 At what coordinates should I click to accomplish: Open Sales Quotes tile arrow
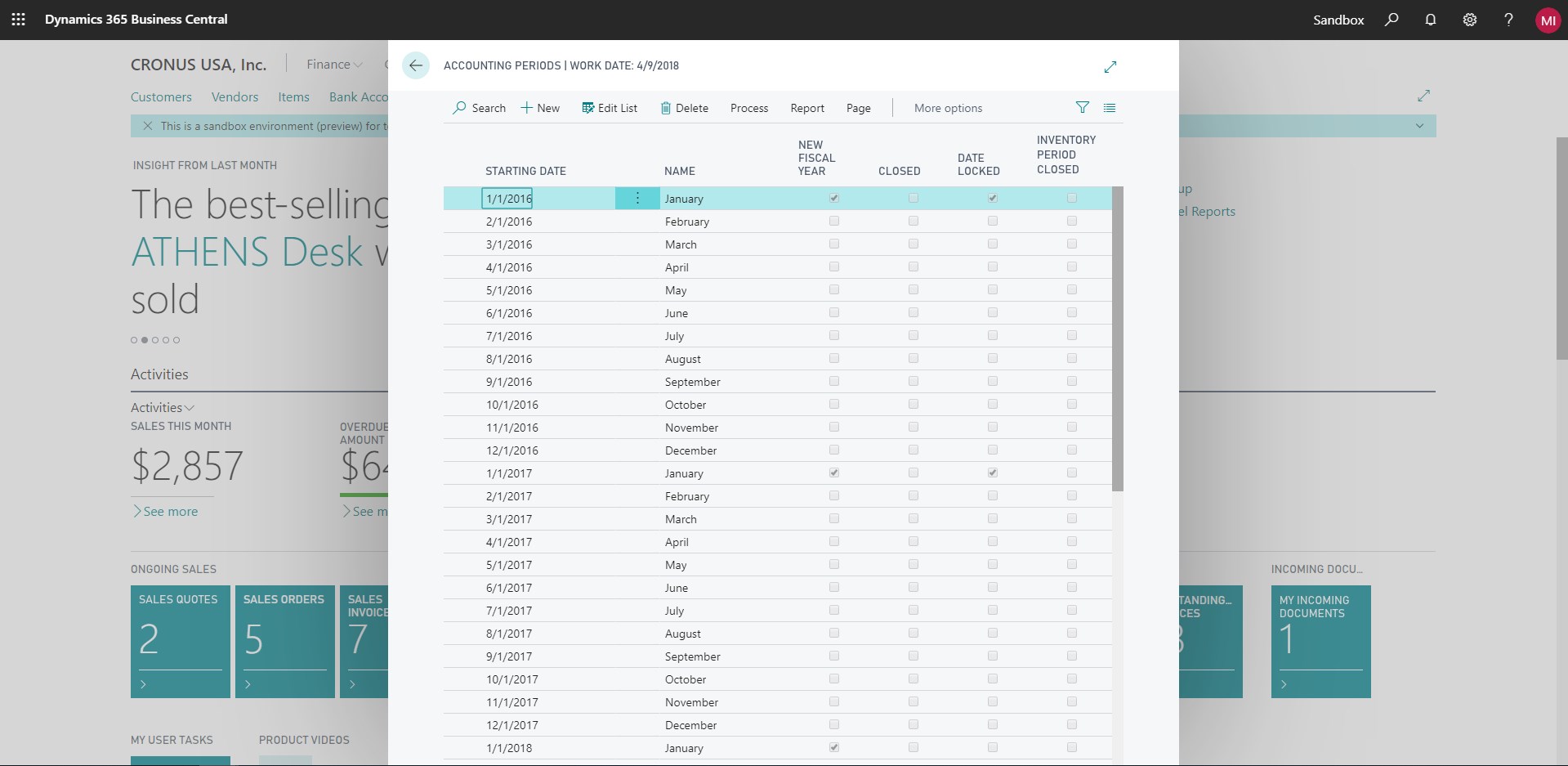[144, 684]
